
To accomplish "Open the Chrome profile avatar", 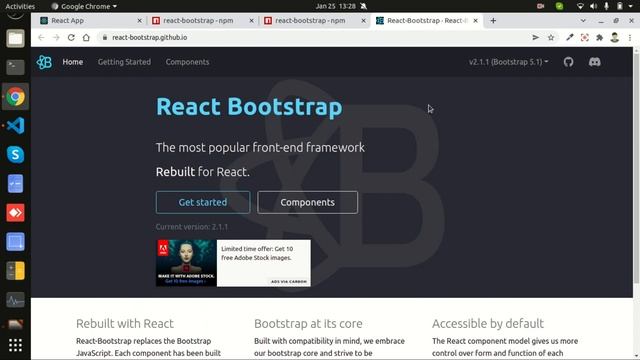I will 615,38.
